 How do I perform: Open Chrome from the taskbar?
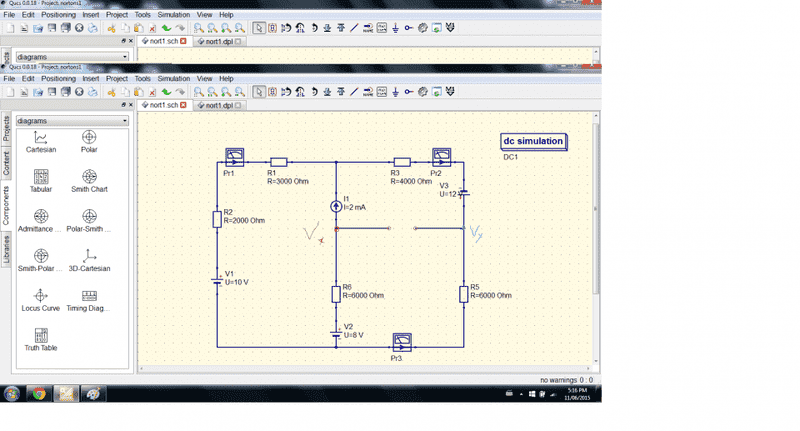(39, 394)
